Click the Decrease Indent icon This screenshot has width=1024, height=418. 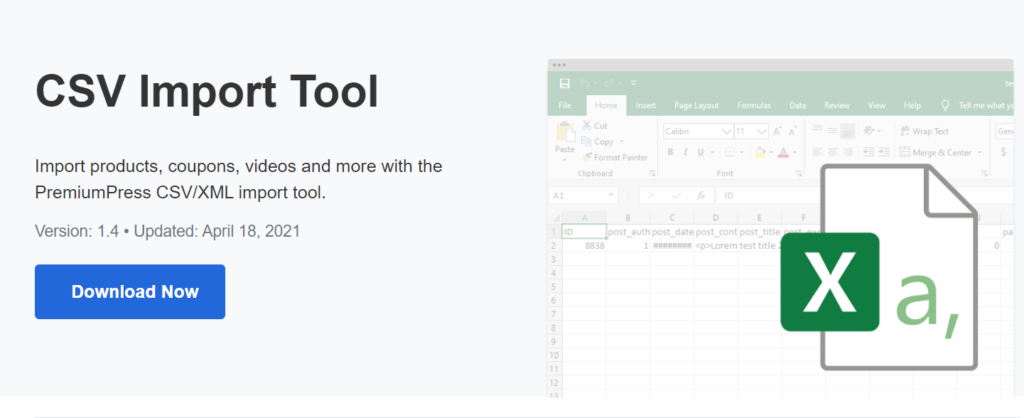(x=869, y=152)
